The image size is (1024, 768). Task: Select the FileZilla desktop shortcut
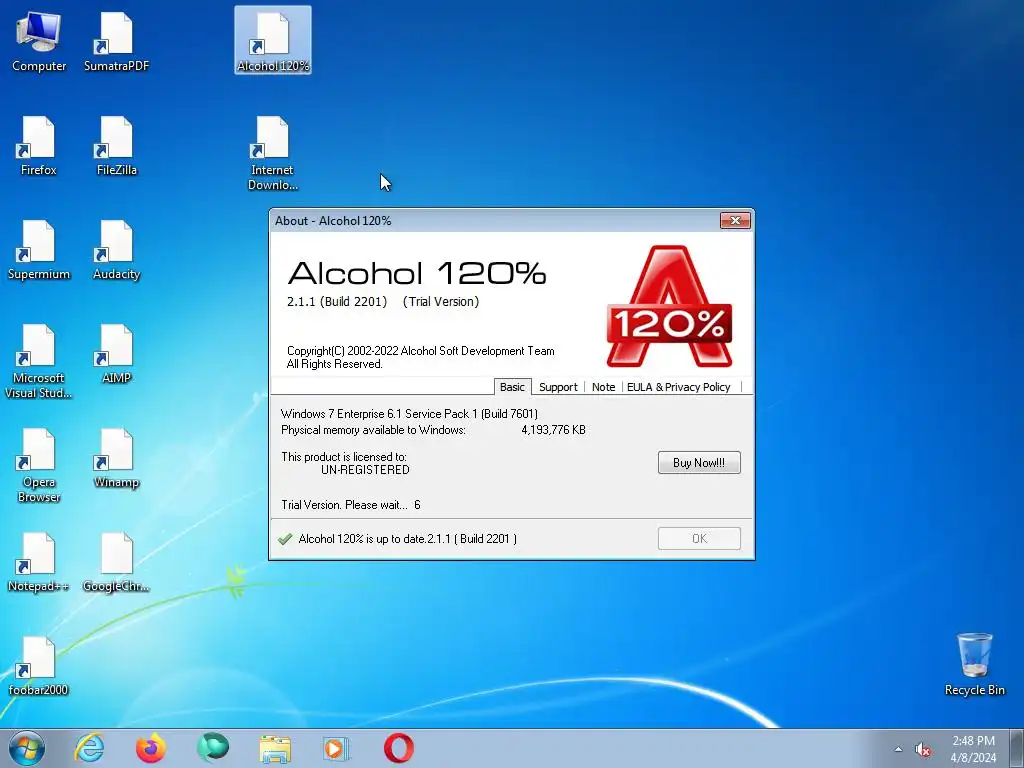pyautogui.click(x=116, y=146)
